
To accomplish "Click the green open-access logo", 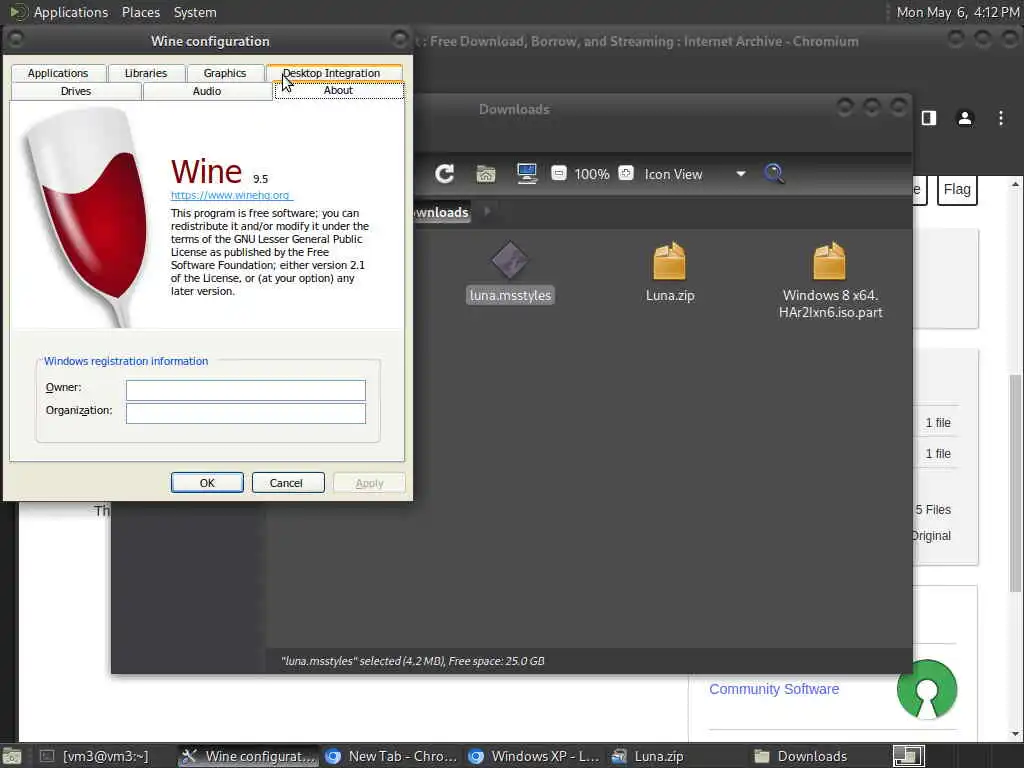I will click(927, 690).
